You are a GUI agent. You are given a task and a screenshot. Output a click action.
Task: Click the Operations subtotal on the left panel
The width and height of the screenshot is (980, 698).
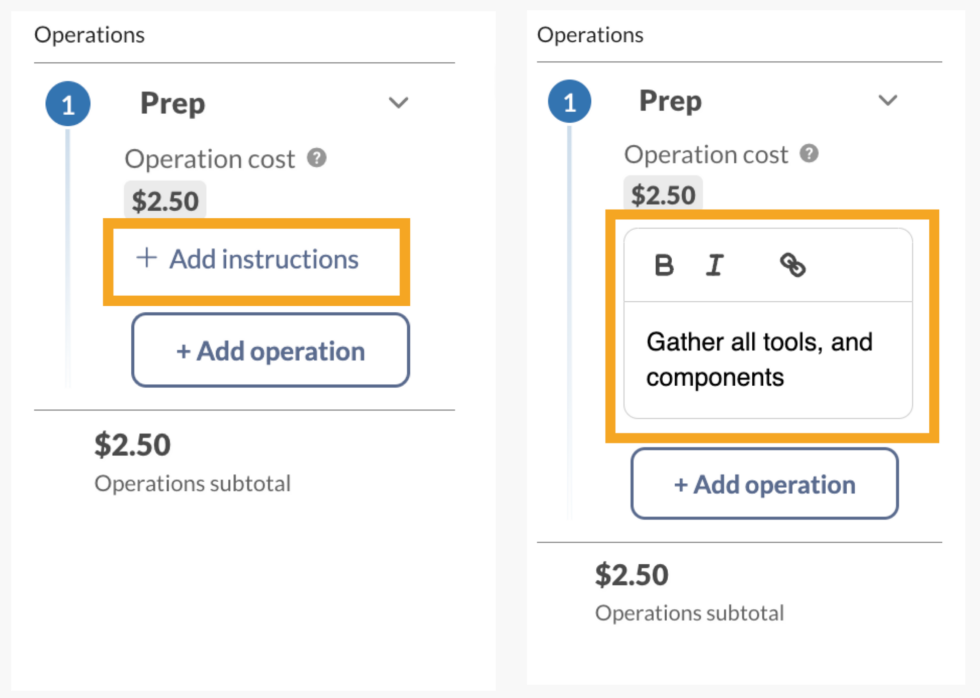(192, 483)
